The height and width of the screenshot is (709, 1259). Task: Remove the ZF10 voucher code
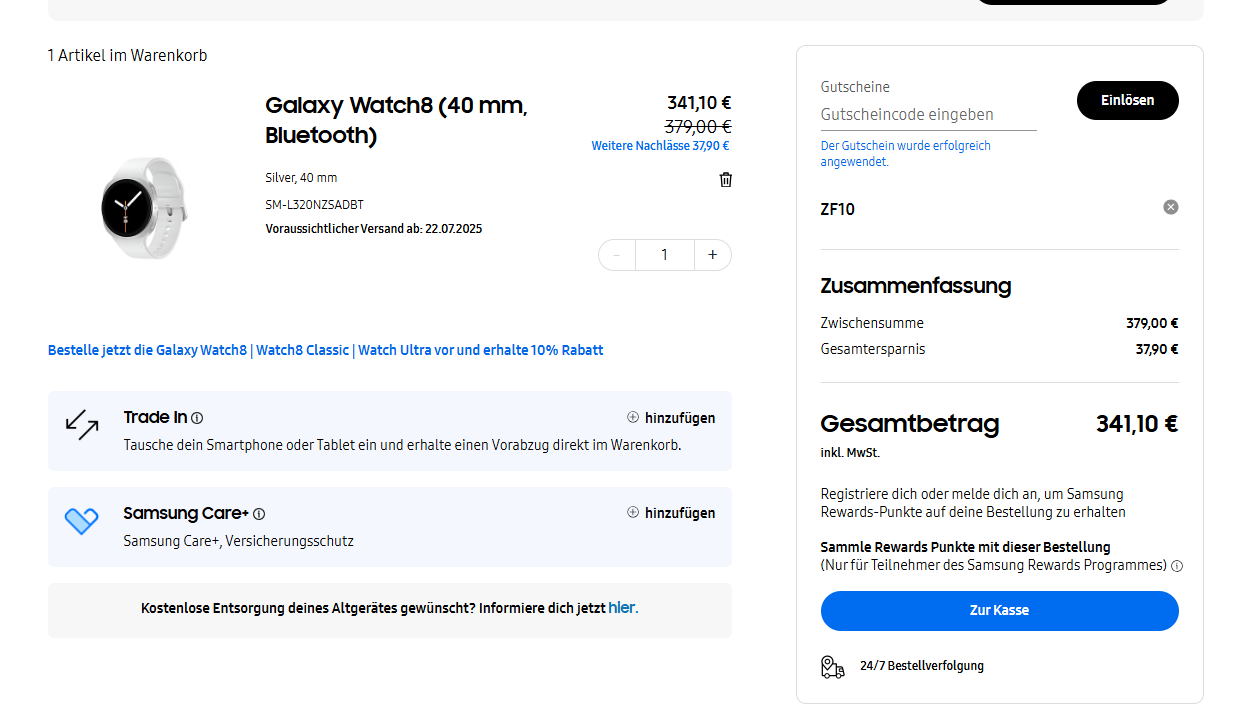tap(1170, 207)
